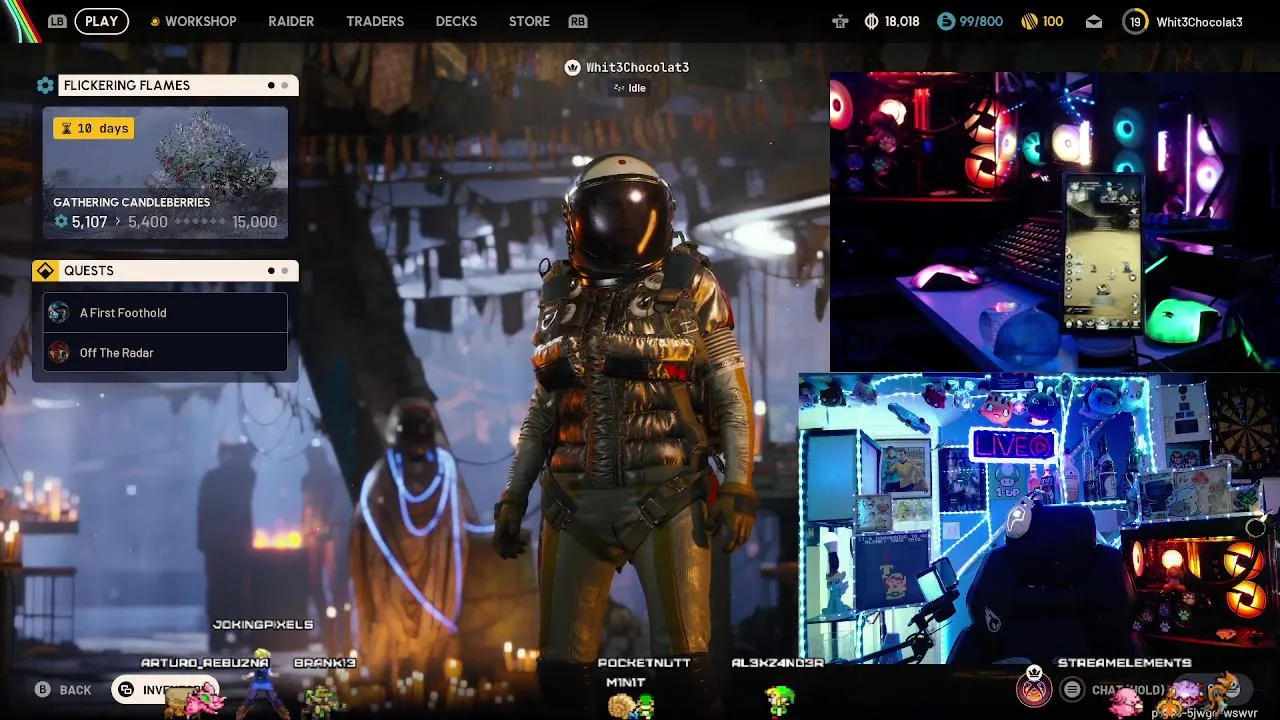Click the coin currency icon beside 18,018

871,21
